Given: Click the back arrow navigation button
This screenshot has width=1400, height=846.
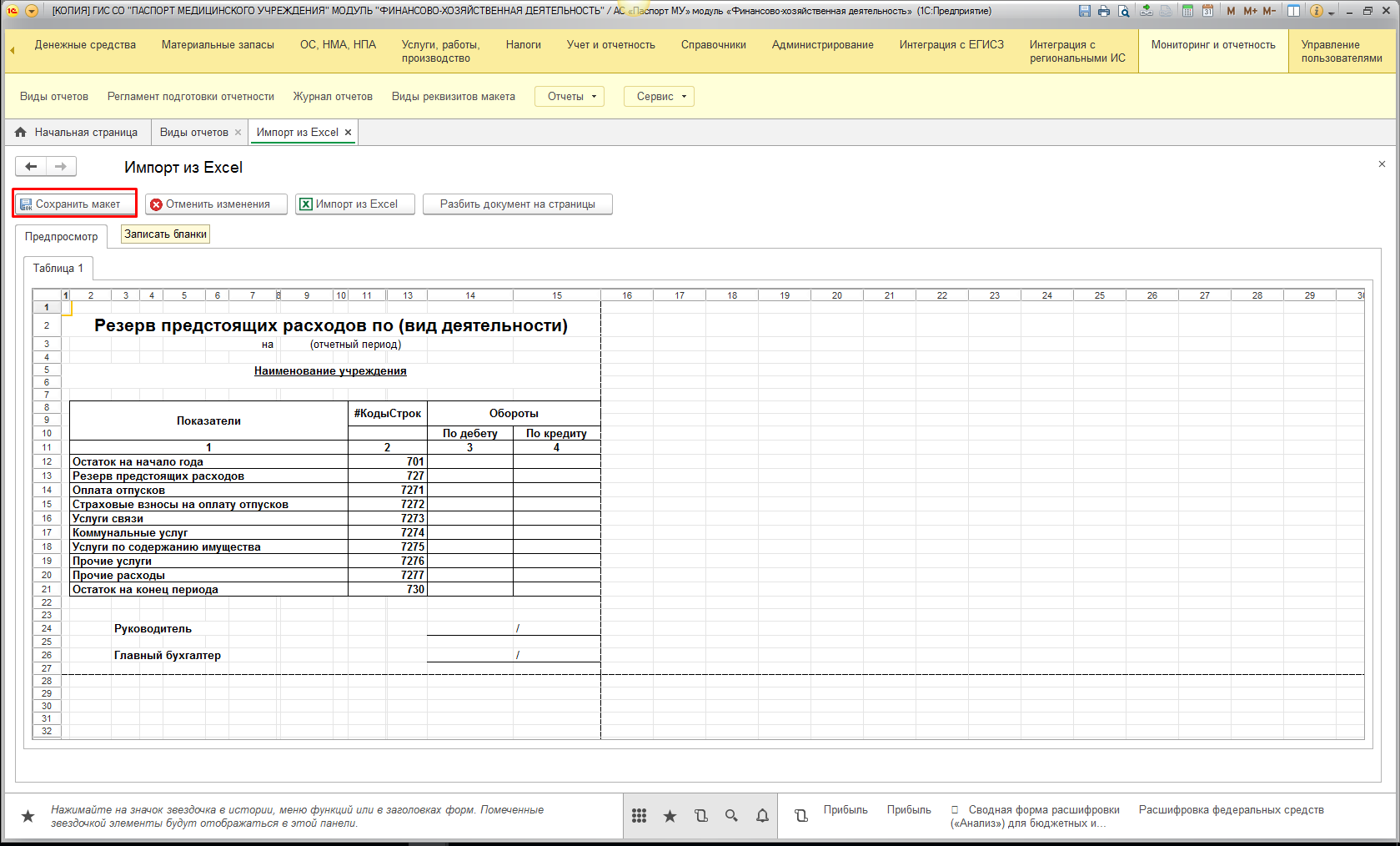Looking at the screenshot, I should click(x=31, y=167).
